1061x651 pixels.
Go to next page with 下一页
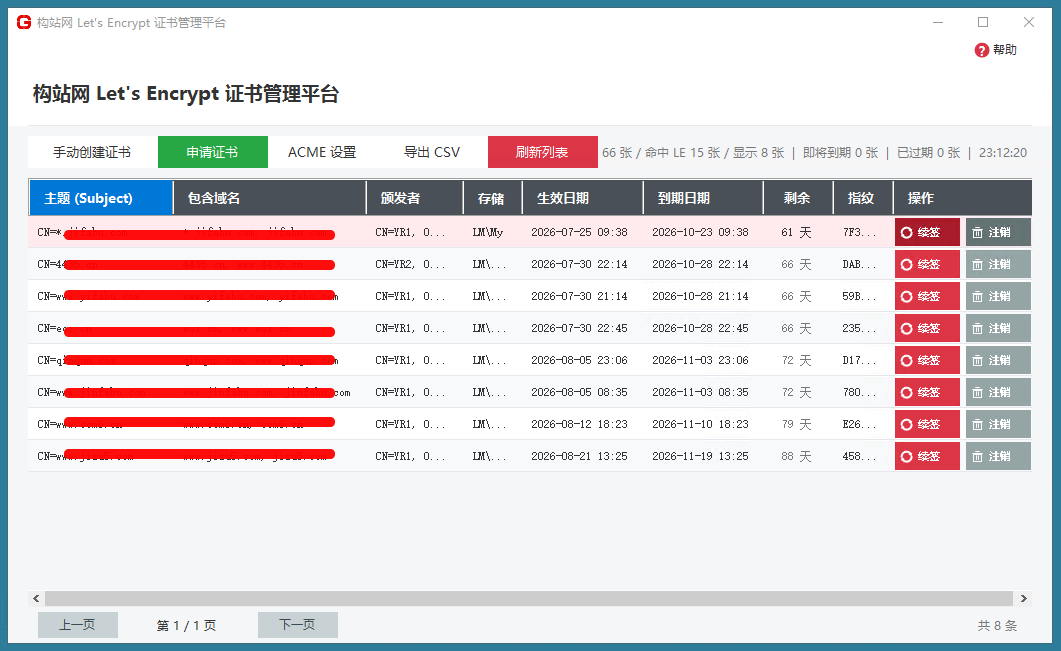[298, 625]
